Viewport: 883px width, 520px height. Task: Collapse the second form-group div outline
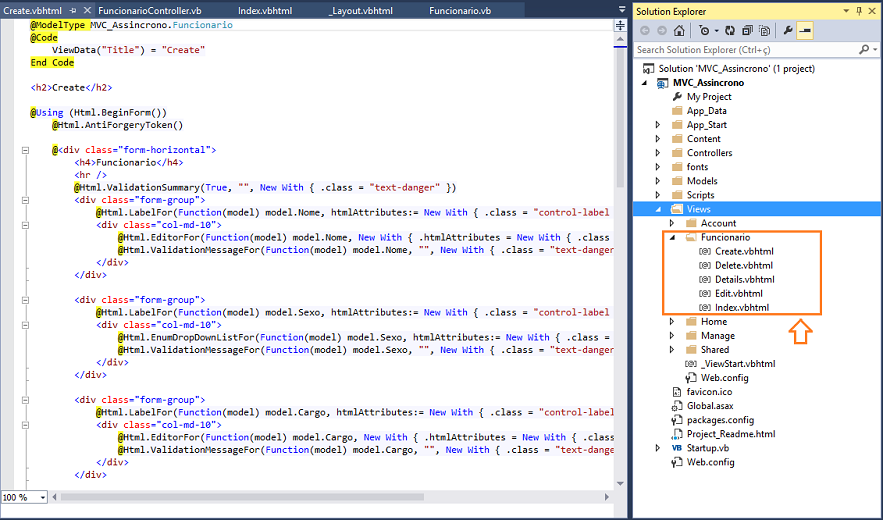click(x=25, y=300)
